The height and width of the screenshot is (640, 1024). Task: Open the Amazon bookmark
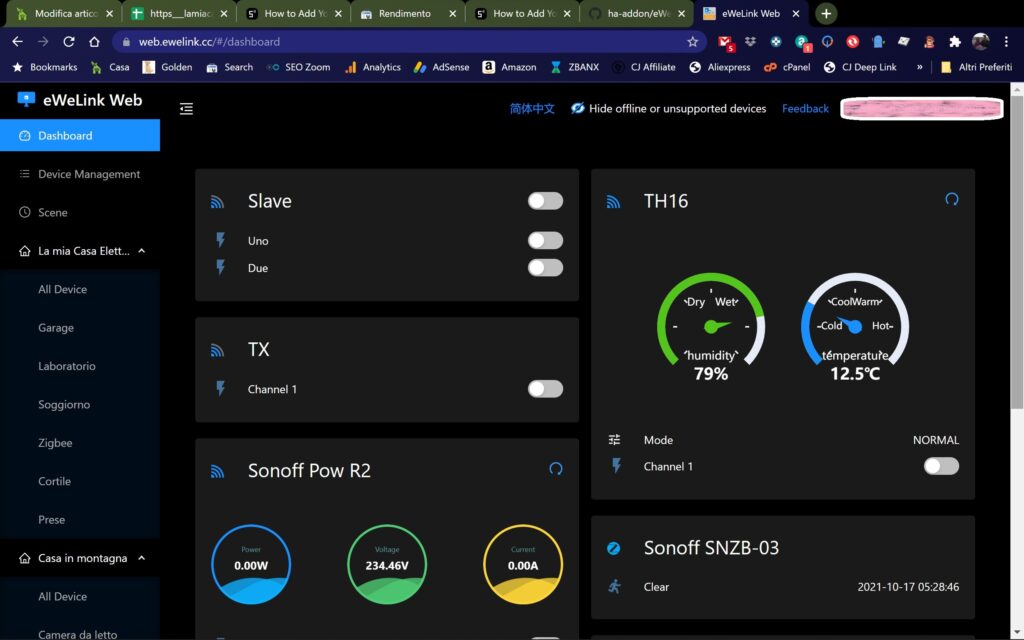point(509,67)
